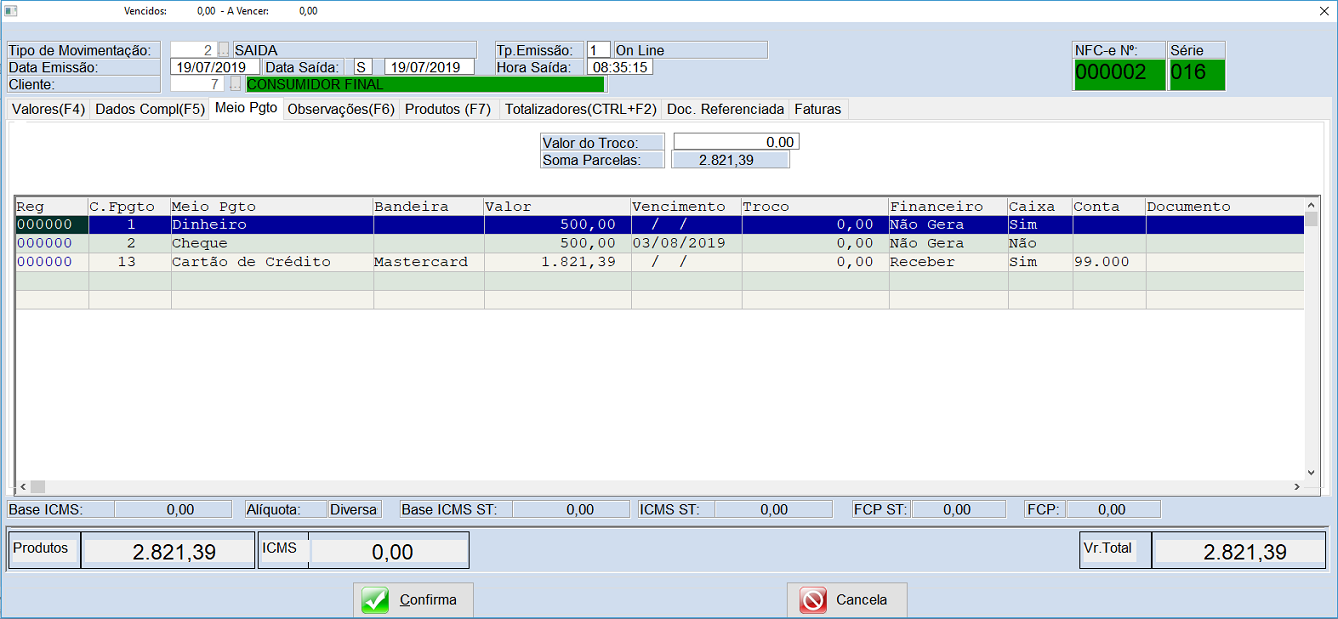Image resolution: width=1338 pixels, height=619 pixels.
Task: Open the Observações(F6) tab
Action: [341, 109]
